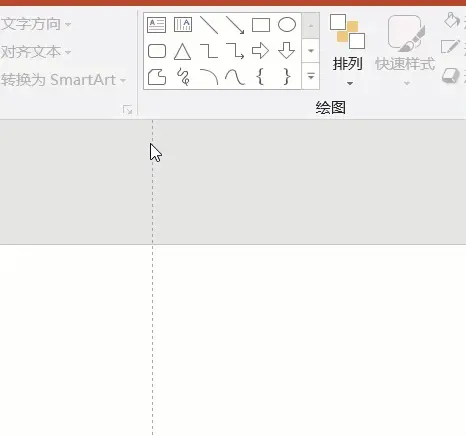
Task: Select the right arrow block shape
Action: pos(261,51)
